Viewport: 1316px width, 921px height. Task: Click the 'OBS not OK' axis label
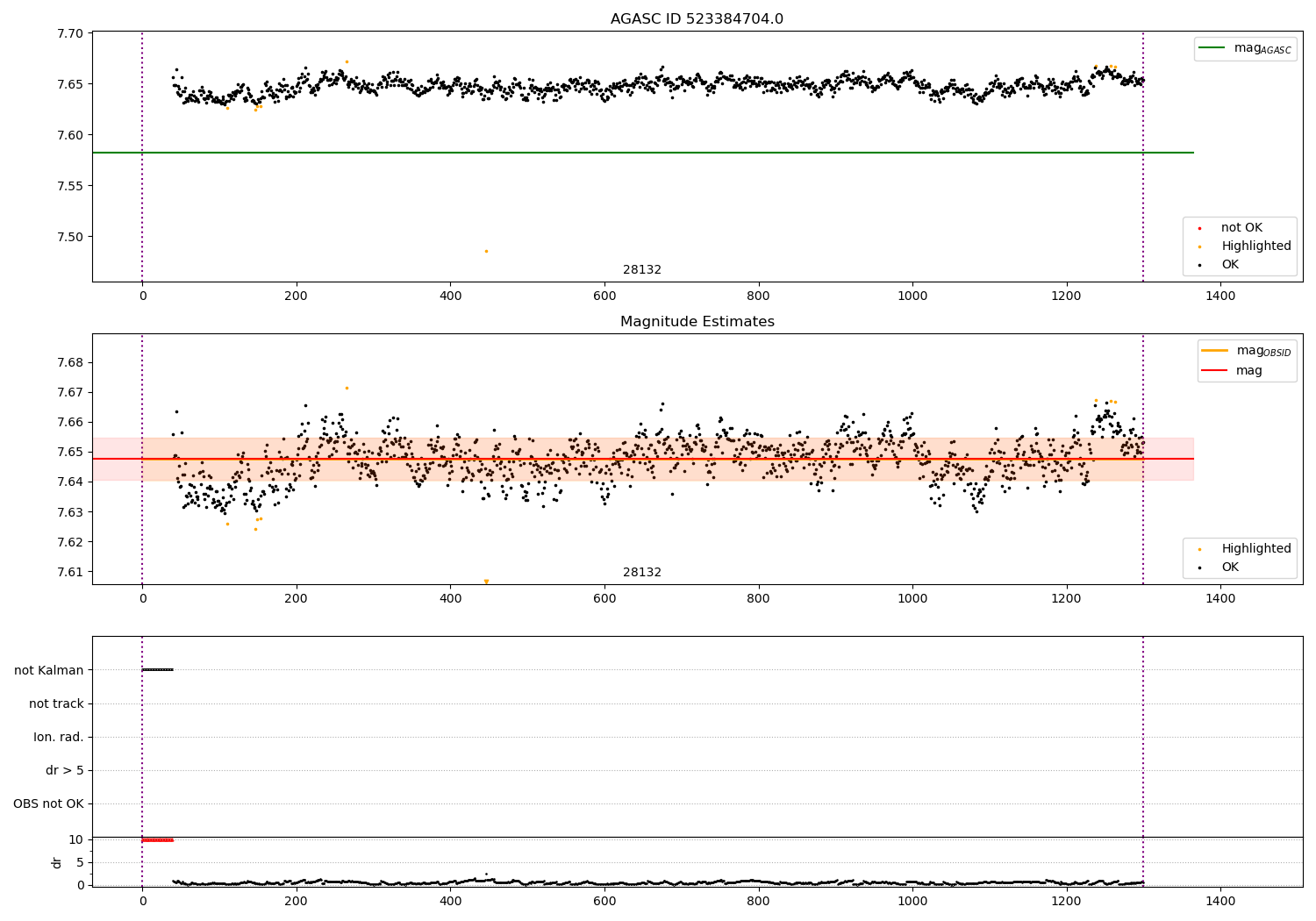(x=48, y=804)
